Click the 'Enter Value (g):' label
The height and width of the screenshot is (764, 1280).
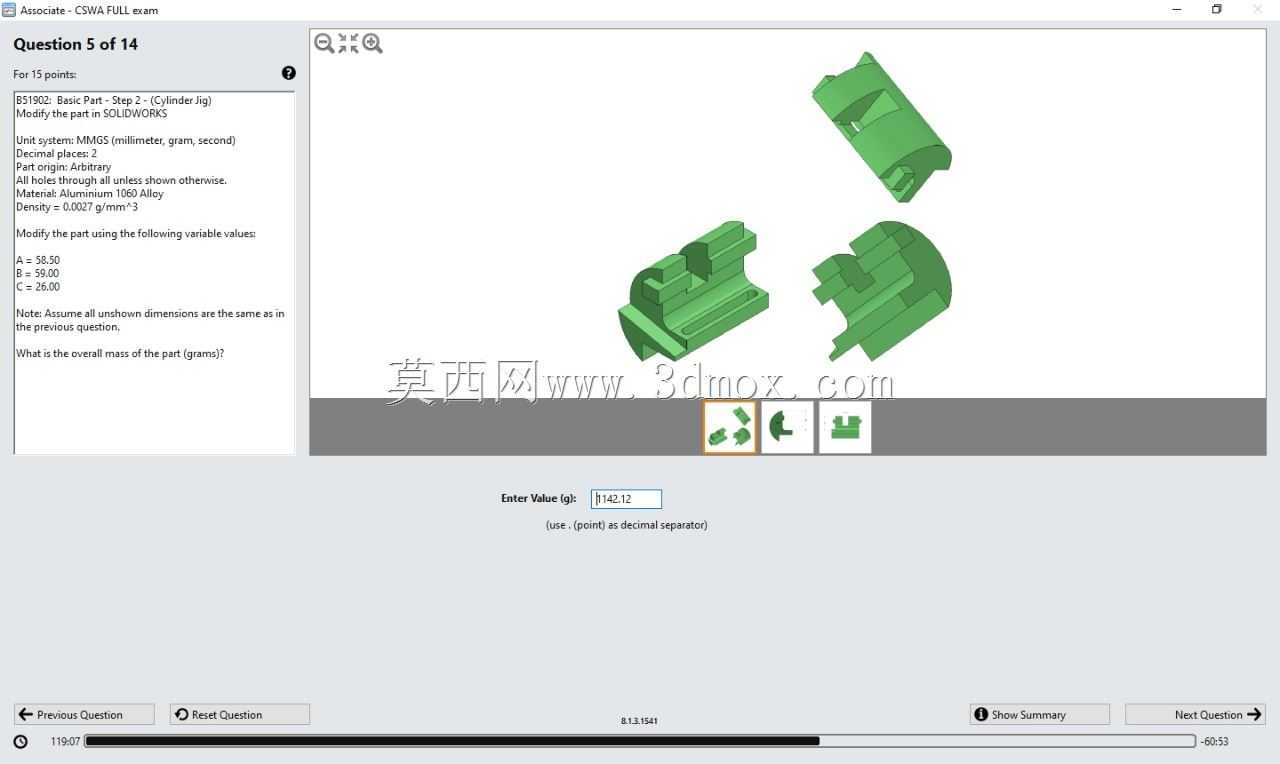(539, 498)
